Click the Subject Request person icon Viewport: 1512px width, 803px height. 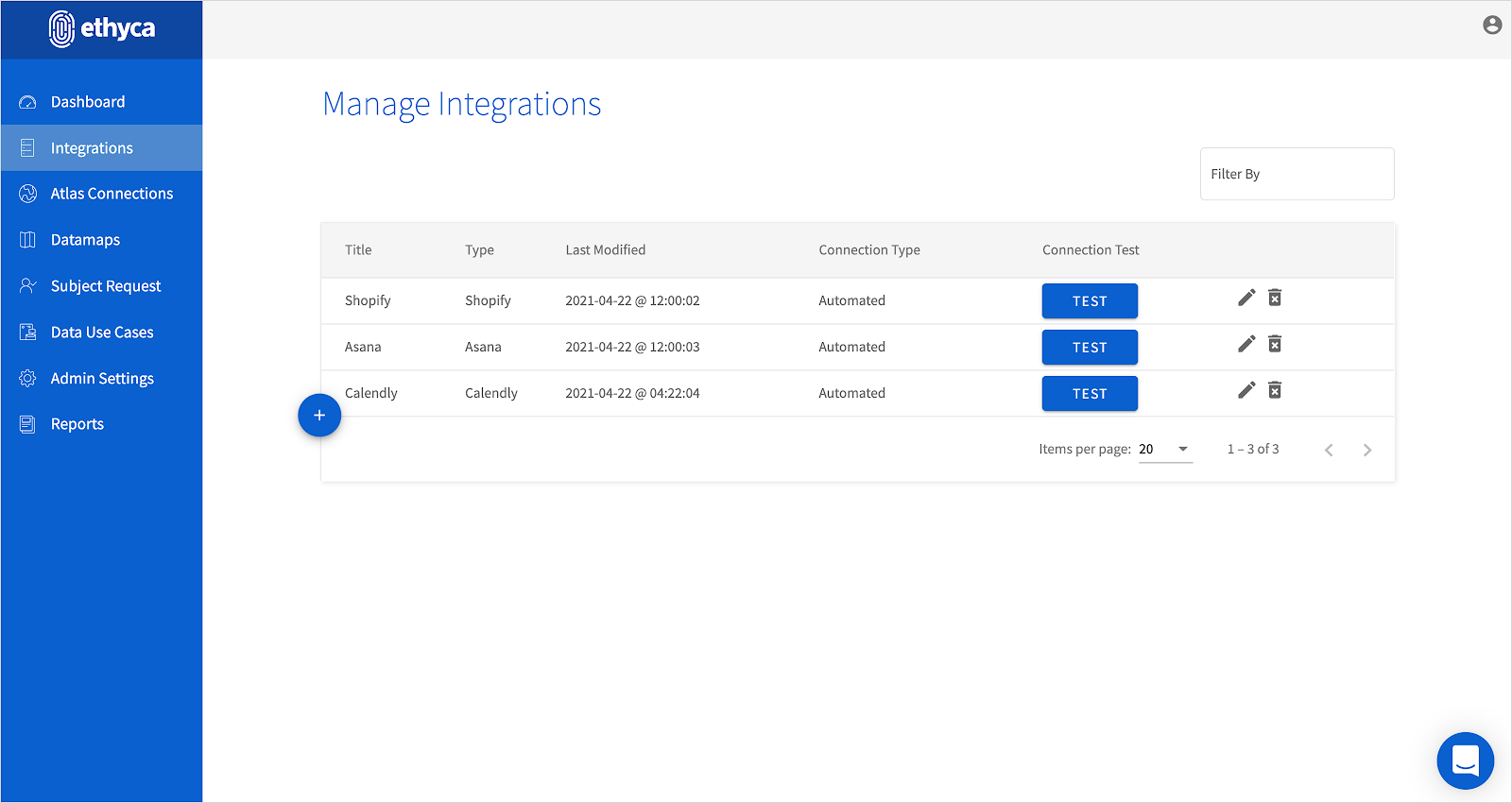tap(27, 285)
